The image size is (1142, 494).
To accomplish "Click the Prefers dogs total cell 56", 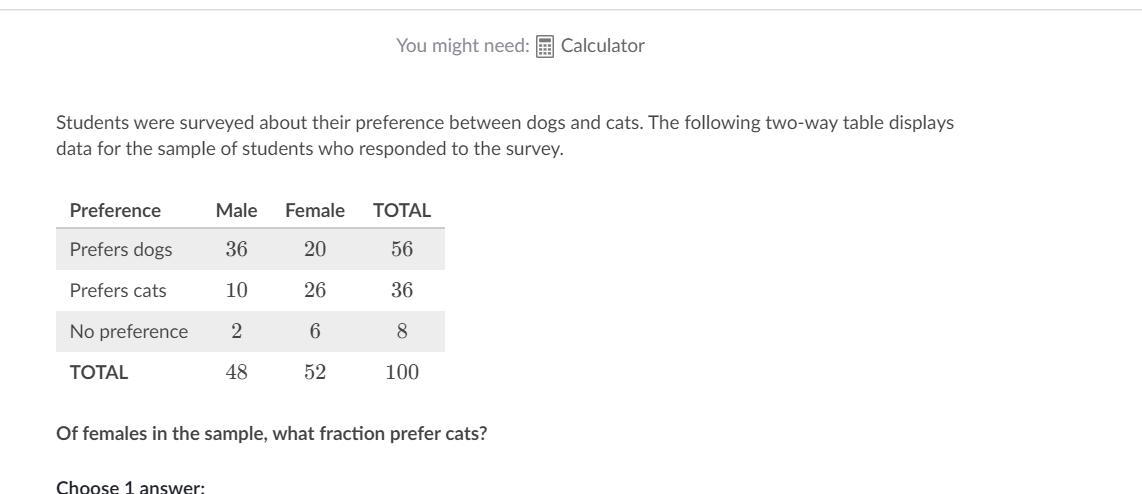I will 402,250.
